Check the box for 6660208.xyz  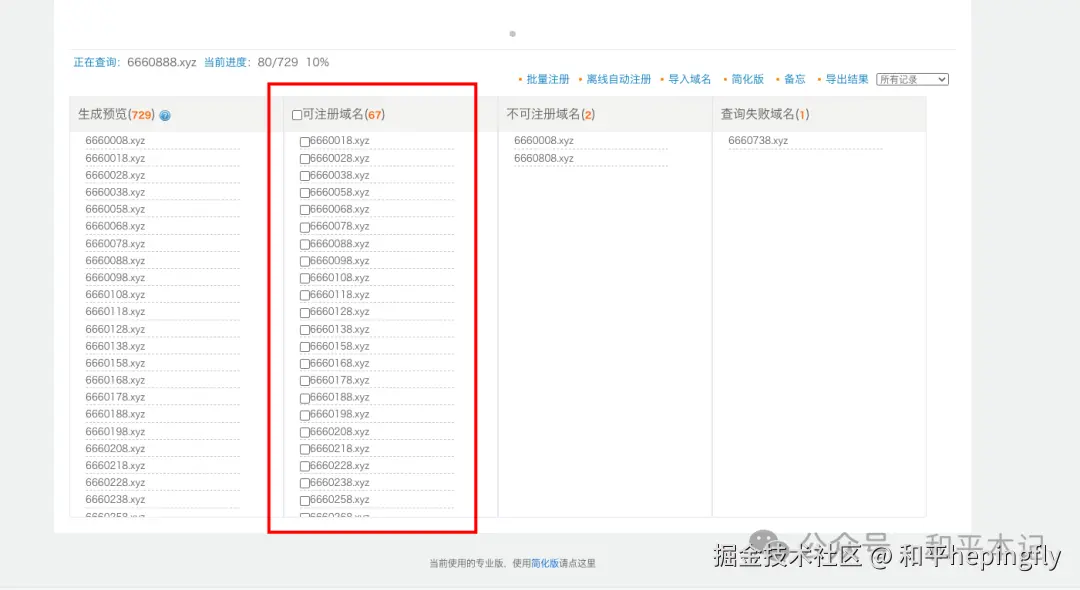click(304, 432)
